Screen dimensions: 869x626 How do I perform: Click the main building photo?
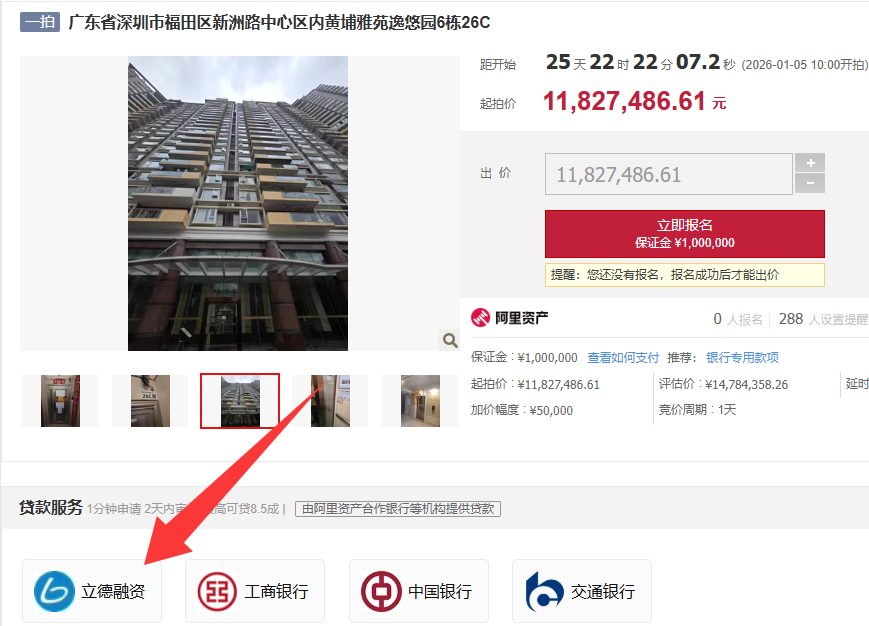click(x=238, y=203)
